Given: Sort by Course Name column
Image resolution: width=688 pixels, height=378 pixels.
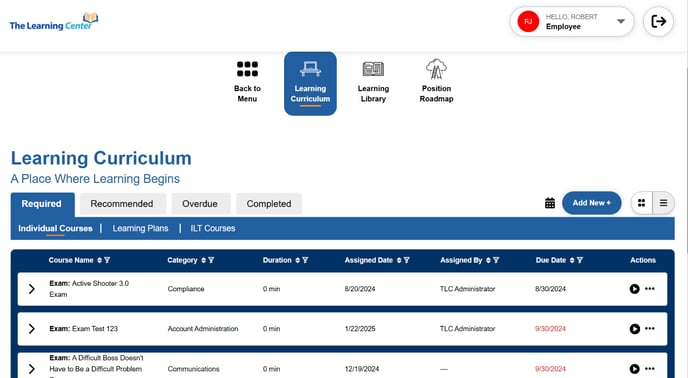Looking at the screenshot, I should [x=100, y=260].
